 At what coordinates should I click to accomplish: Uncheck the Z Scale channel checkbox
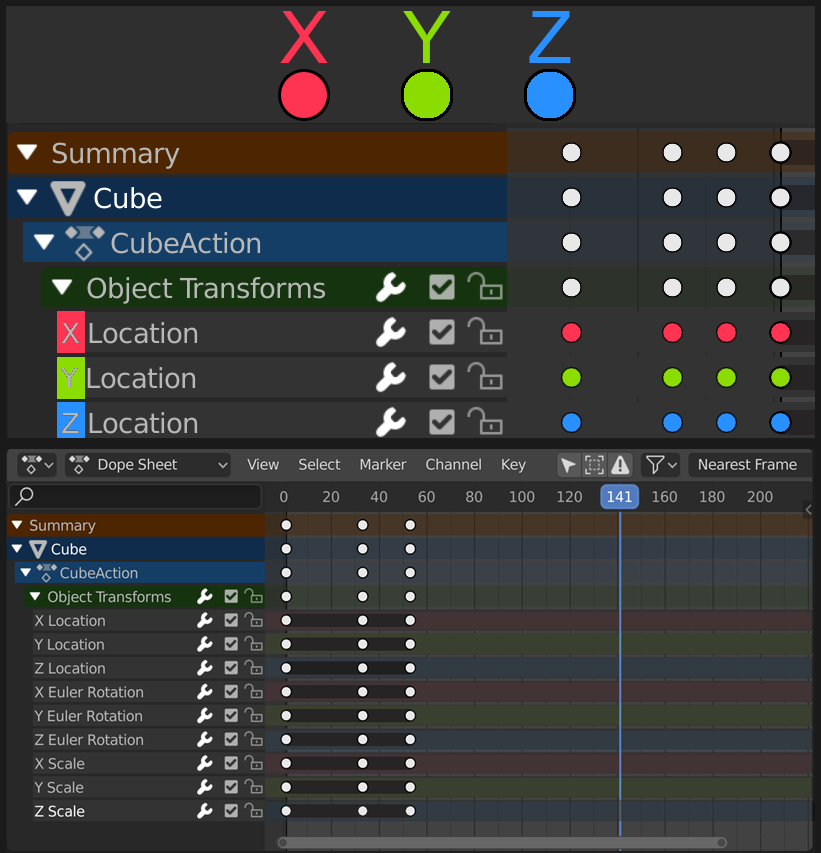231,811
